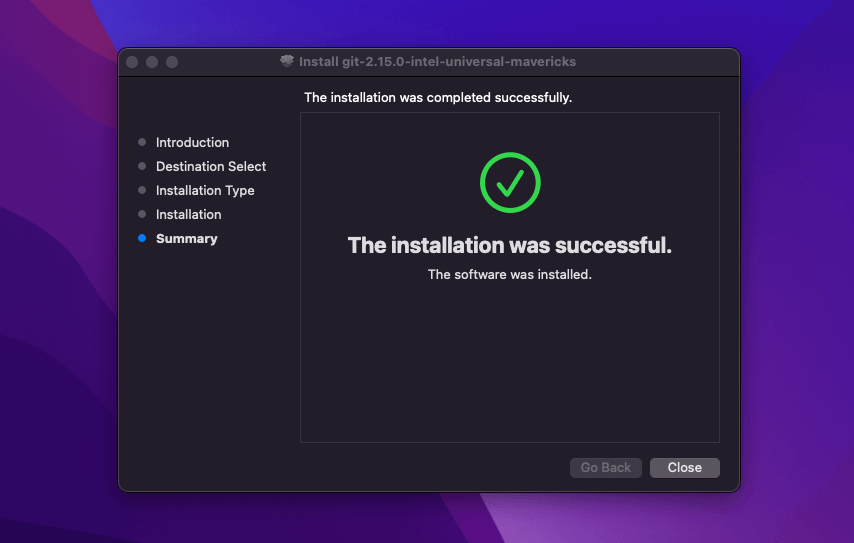The width and height of the screenshot is (854, 543).
Task: Click the bullet next to Introduction
Action: point(142,143)
